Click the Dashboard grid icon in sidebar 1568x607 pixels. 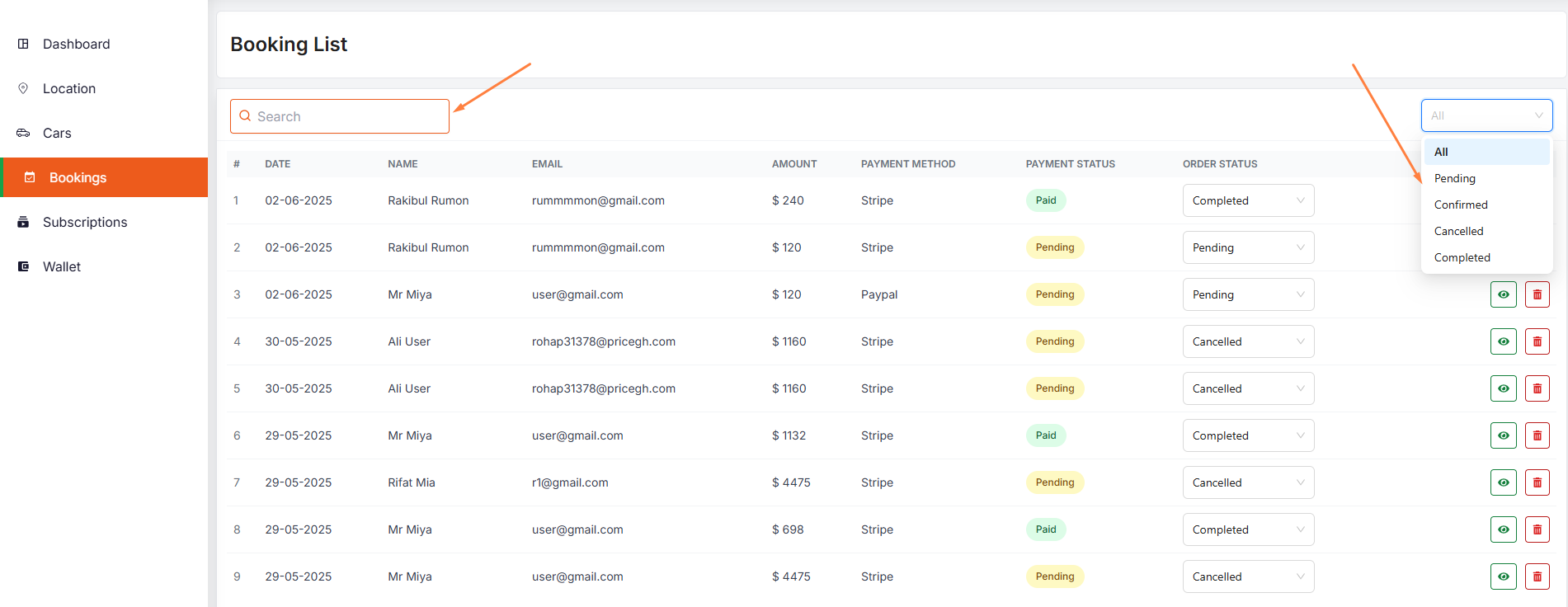(23, 44)
